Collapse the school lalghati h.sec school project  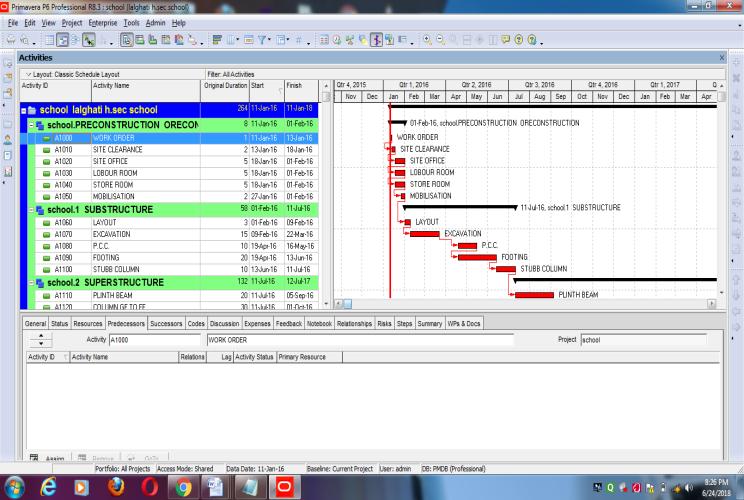23,111
